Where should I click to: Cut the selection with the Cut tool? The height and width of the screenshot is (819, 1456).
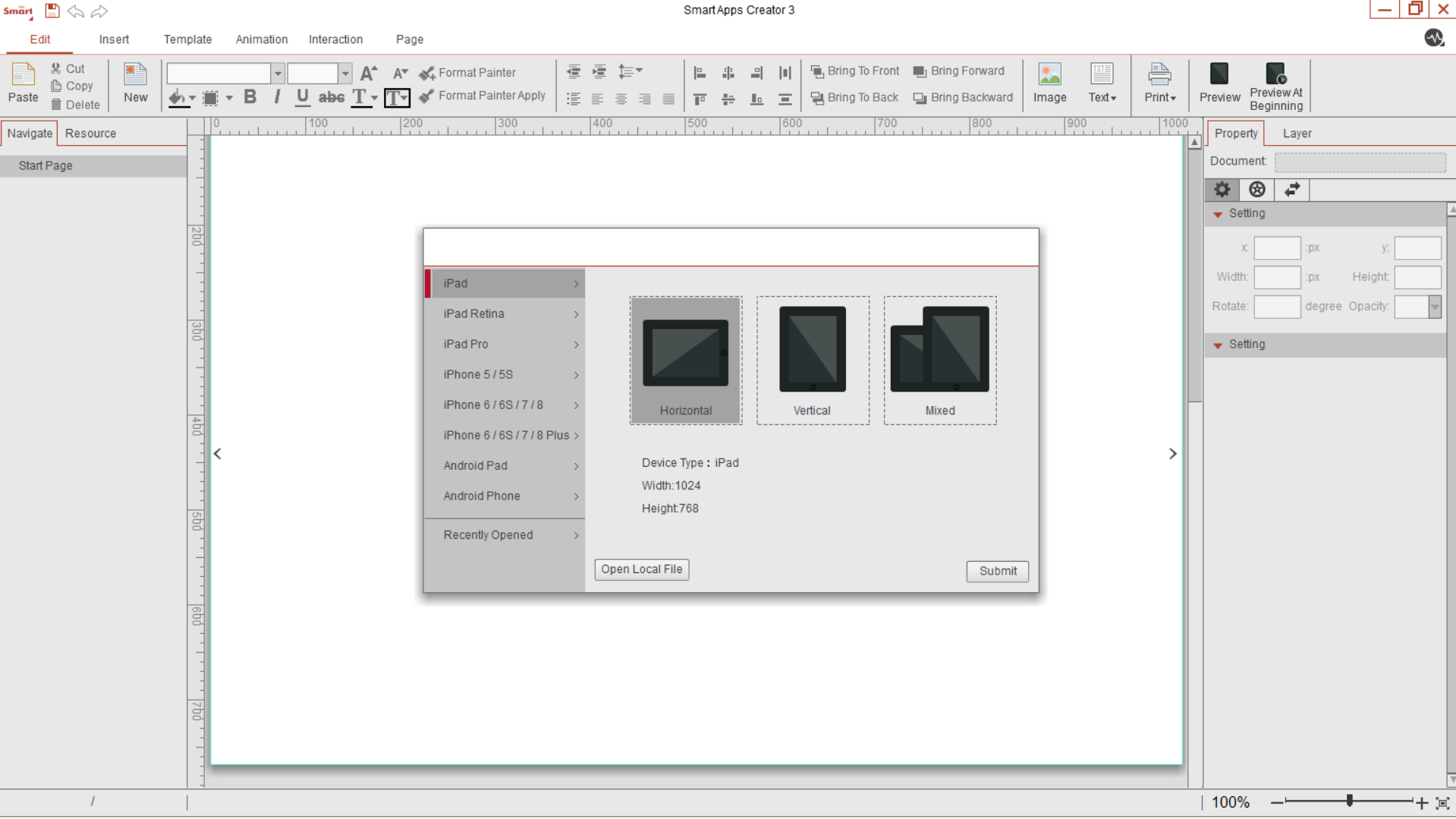pyautogui.click(x=68, y=68)
